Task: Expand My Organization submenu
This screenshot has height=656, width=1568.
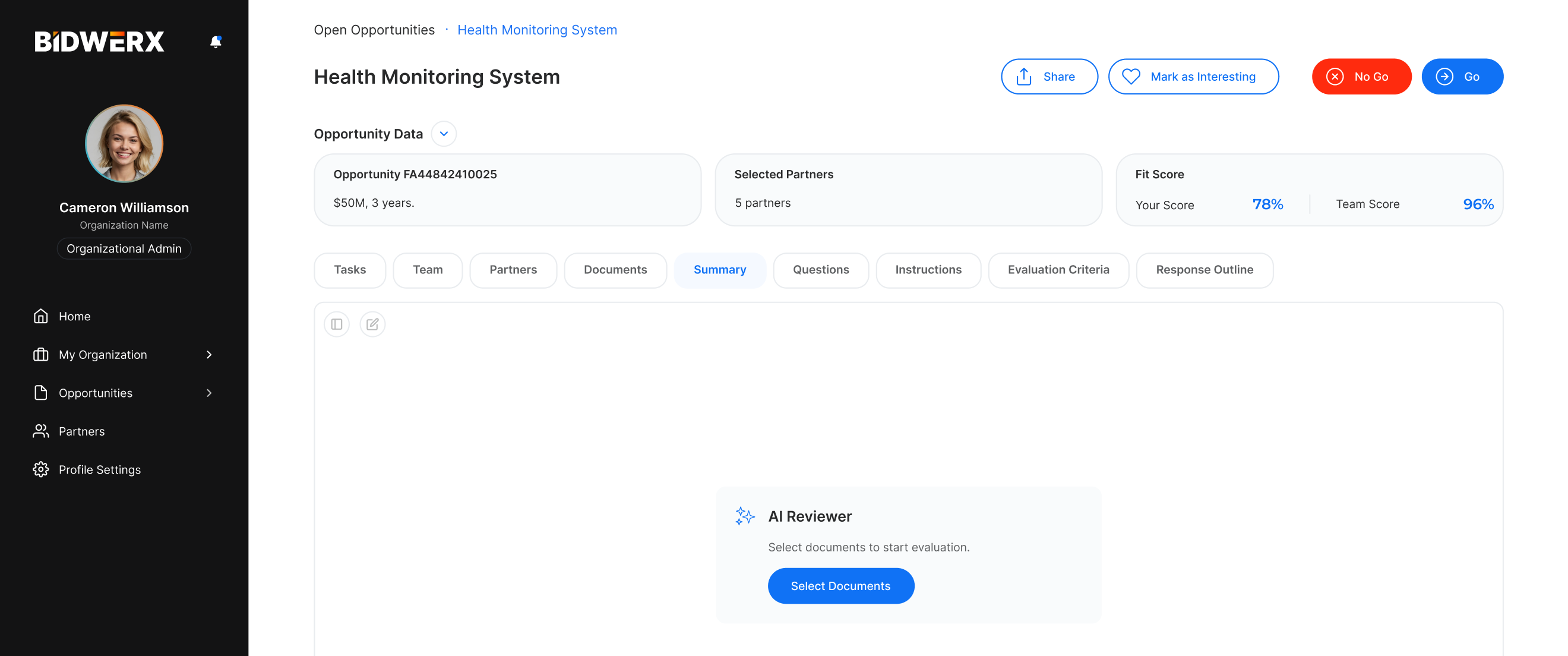Action: point(209,355)
